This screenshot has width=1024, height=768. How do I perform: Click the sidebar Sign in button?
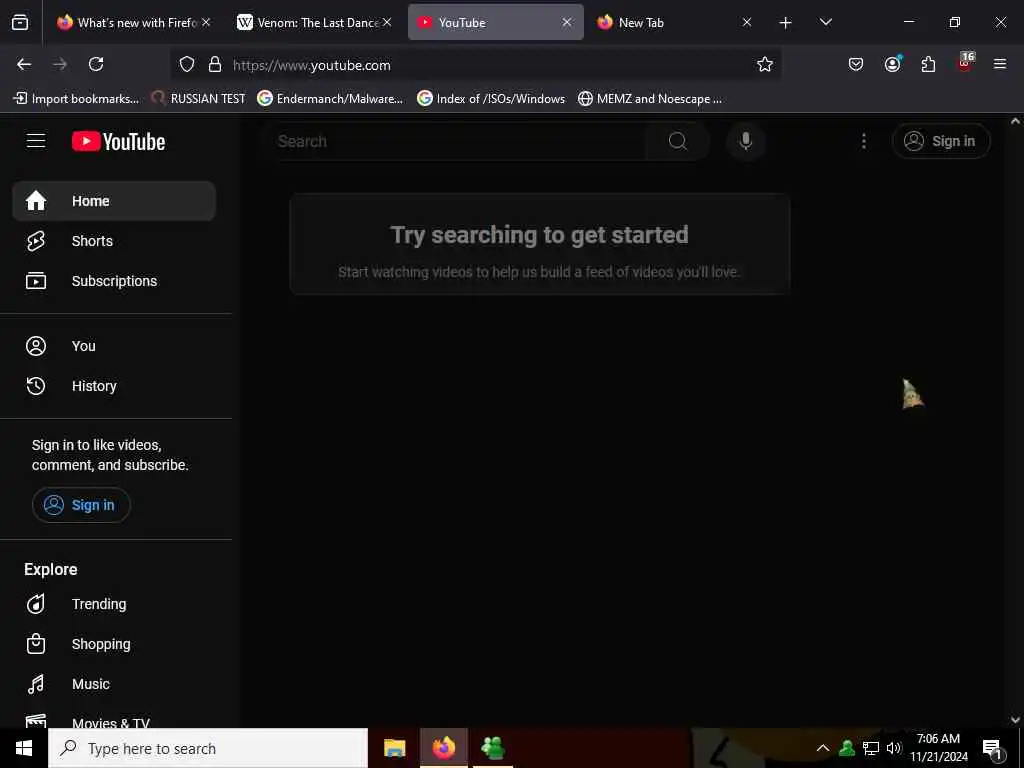[x=81, y=505]
